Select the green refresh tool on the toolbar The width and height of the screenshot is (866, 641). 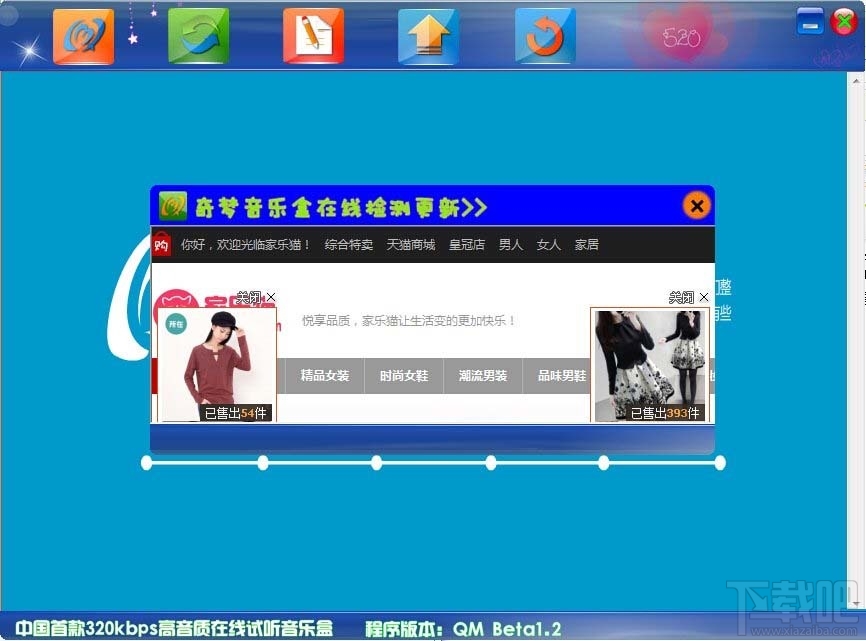tap(198, 37)
